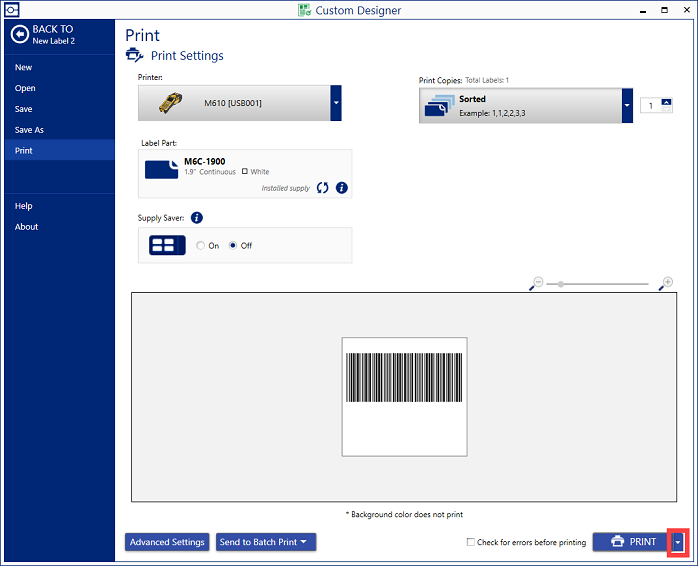Image resolution: width=698 pixels, height=566 pixels.
Task: Open the Supply Saver info icon
Action: [197, 218]
